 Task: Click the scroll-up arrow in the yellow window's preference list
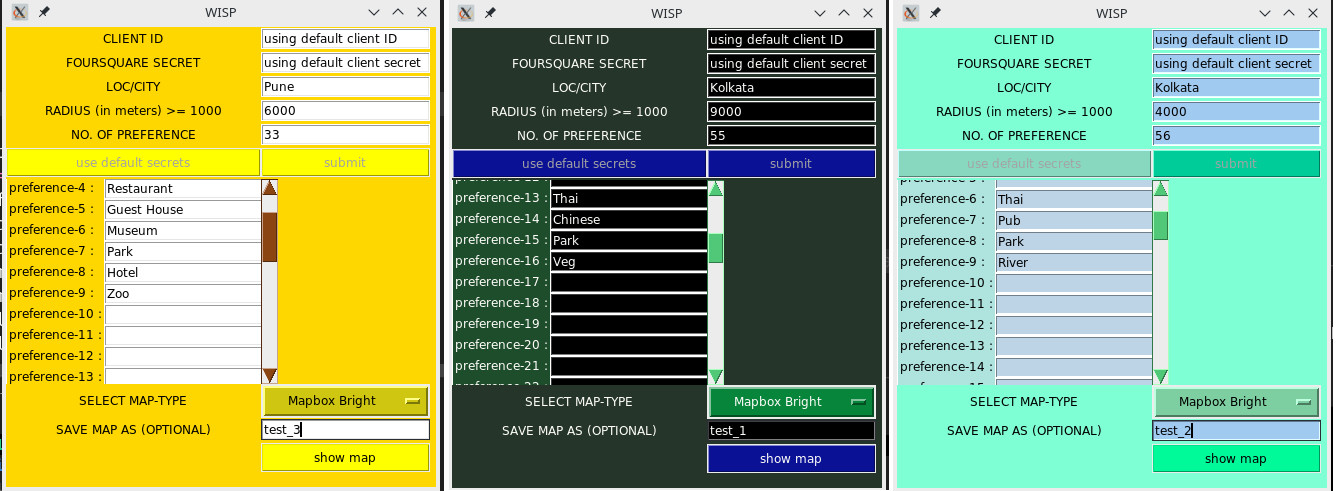click(270, 188)
